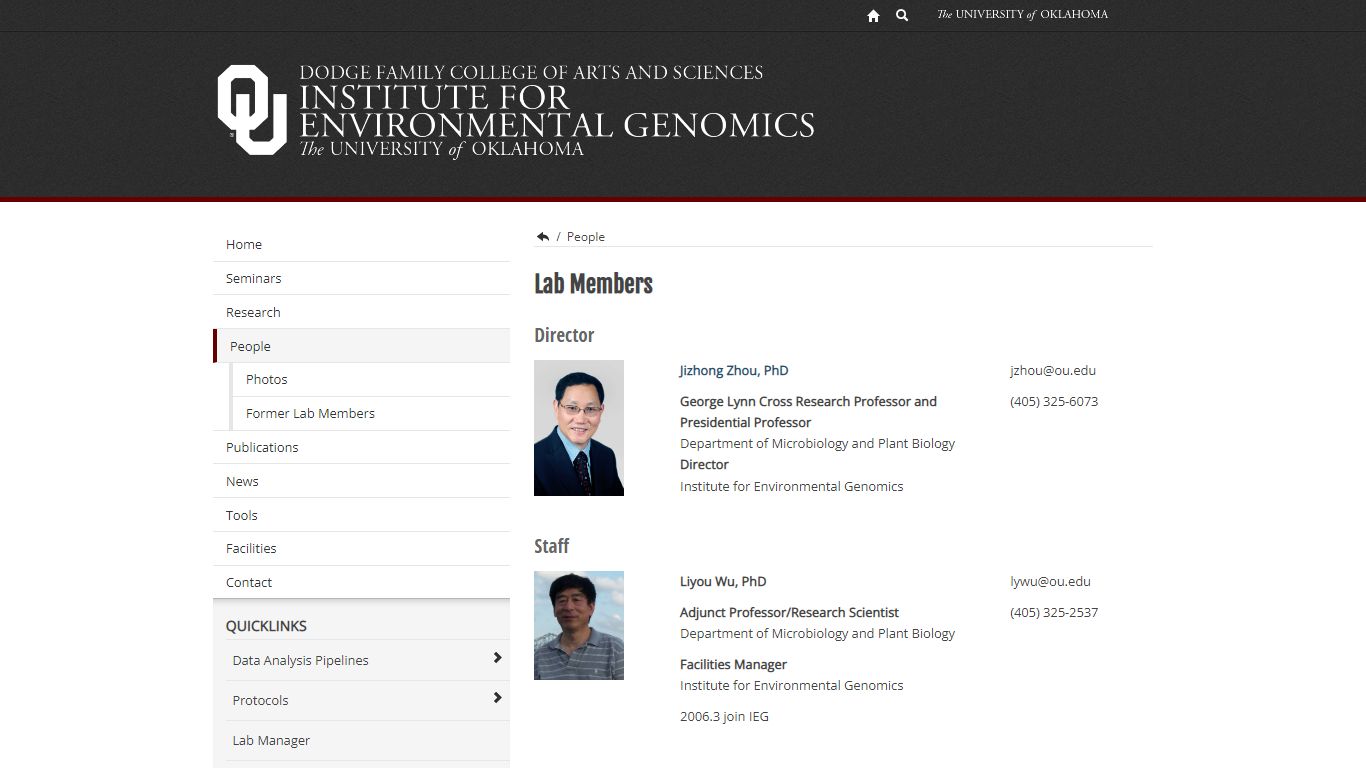Open the Research menu item
The width and height of the screenshot is (1366, 768).
pos(361,312)
